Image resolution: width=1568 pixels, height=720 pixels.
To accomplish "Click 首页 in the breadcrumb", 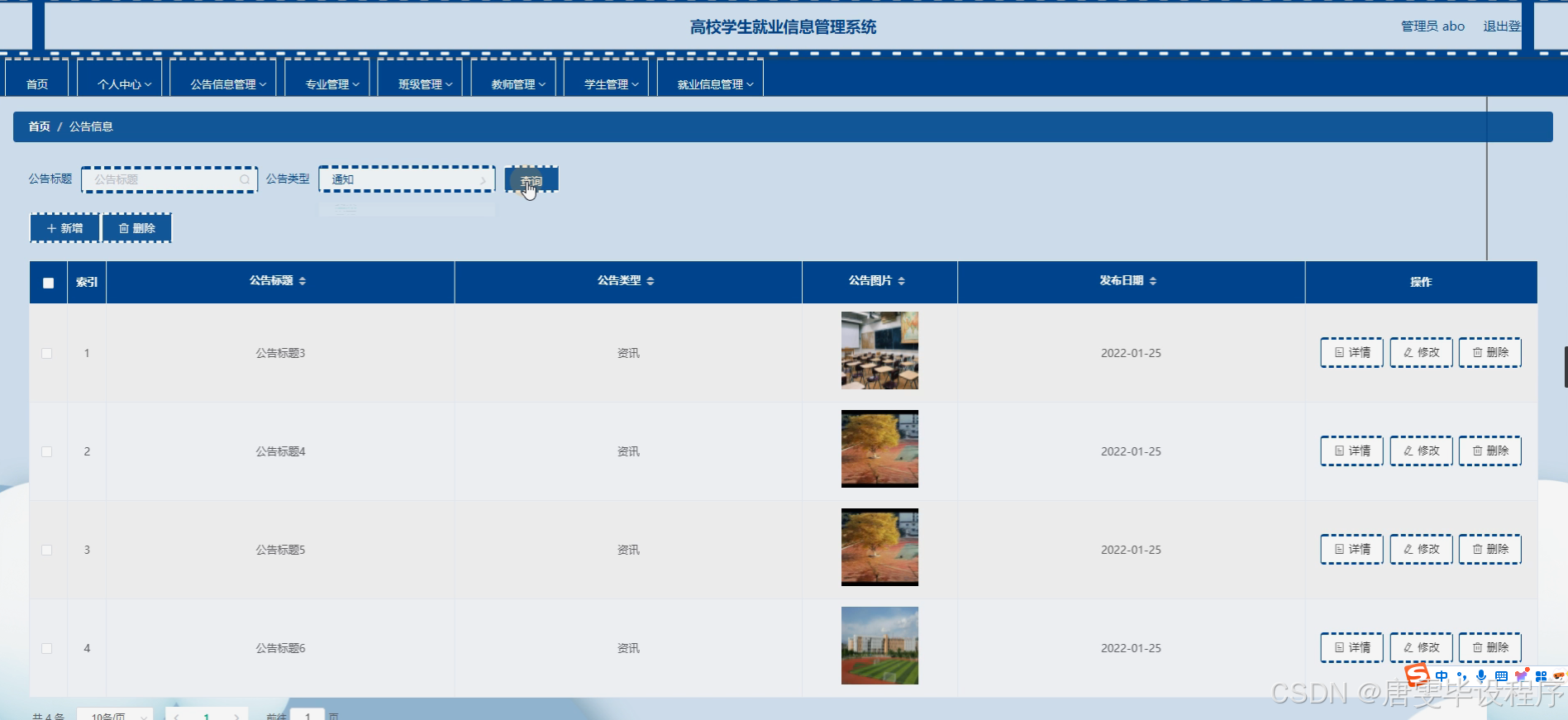I will (40, 126).
